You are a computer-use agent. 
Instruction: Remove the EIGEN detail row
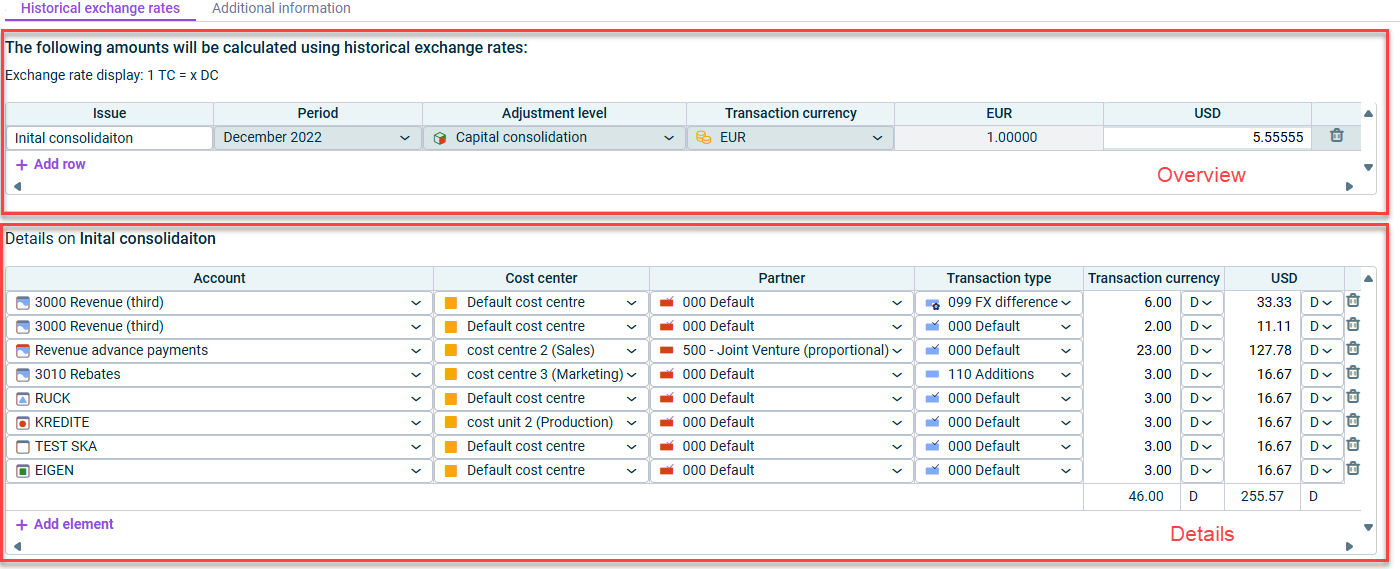tap(1353, 469)
